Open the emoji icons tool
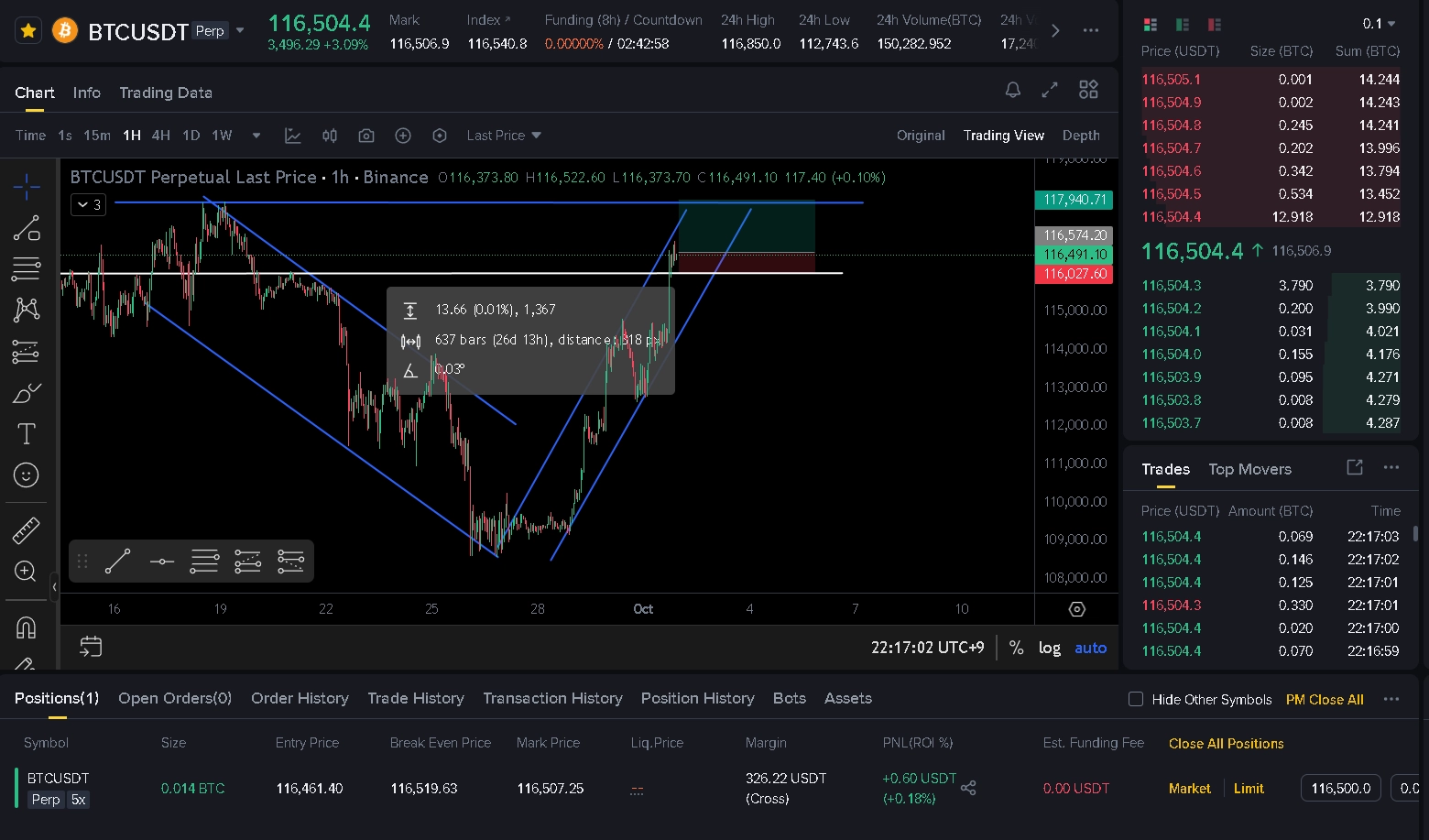Screen dimensions: 1429x840 click(27, 475)
